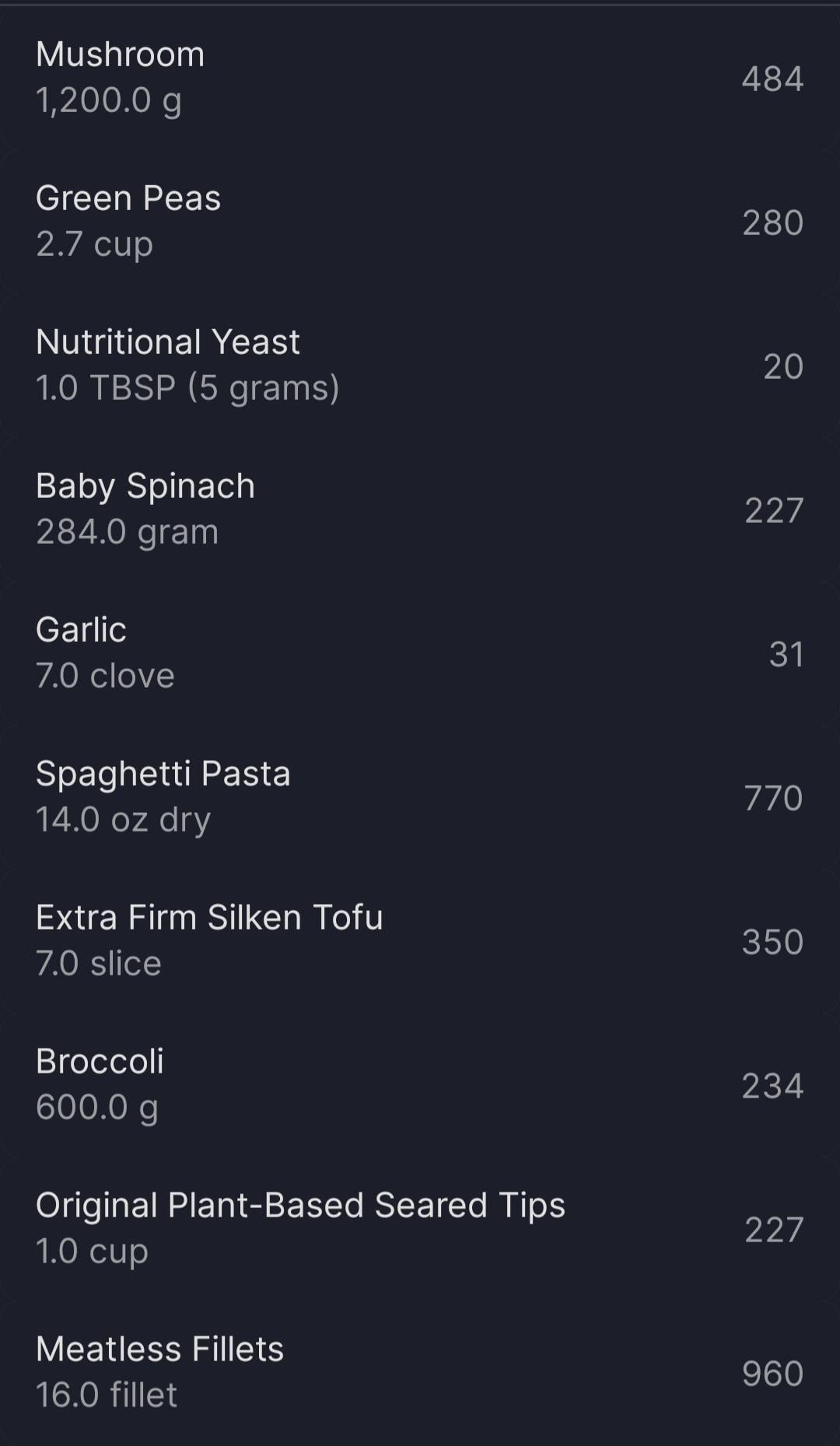The image size is (840, 1446).
Task: Open the Extra Firm Silken Tofu item
Action: tap(209, 918)
